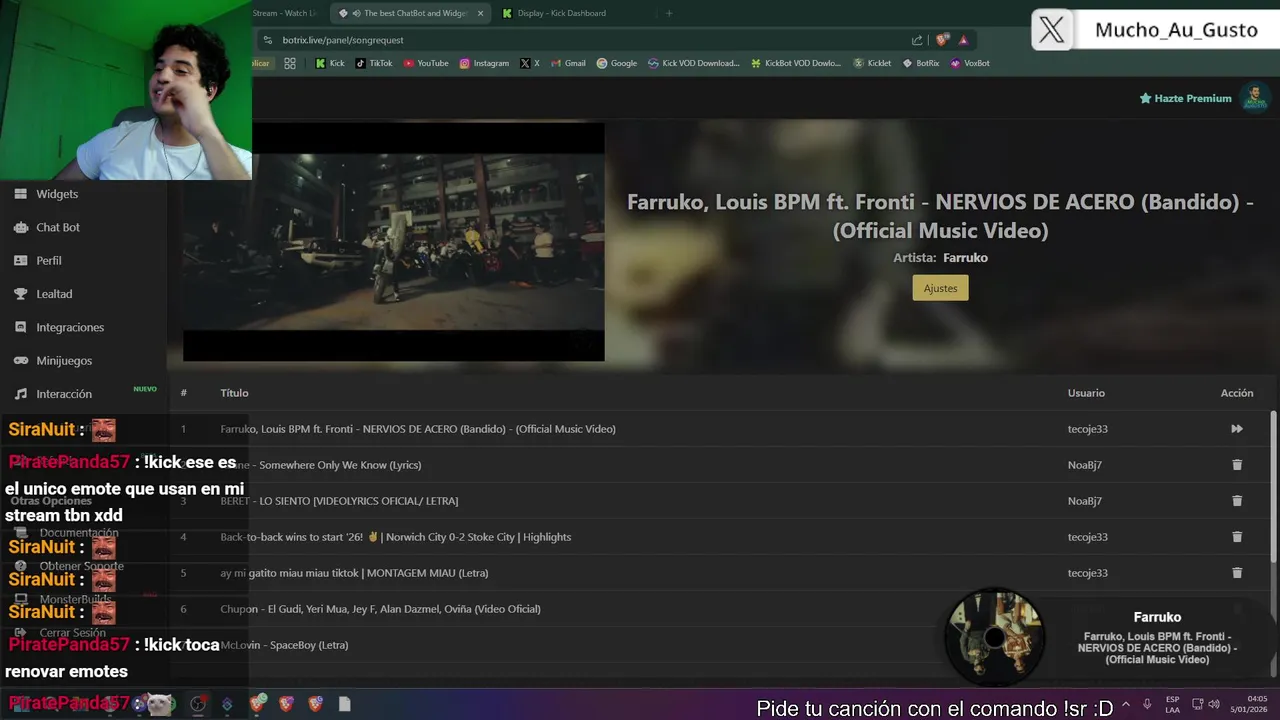Open BotRix bookmark
Image resolution: width=1280 pixels, height=720 pixels.
pos(921,63)
